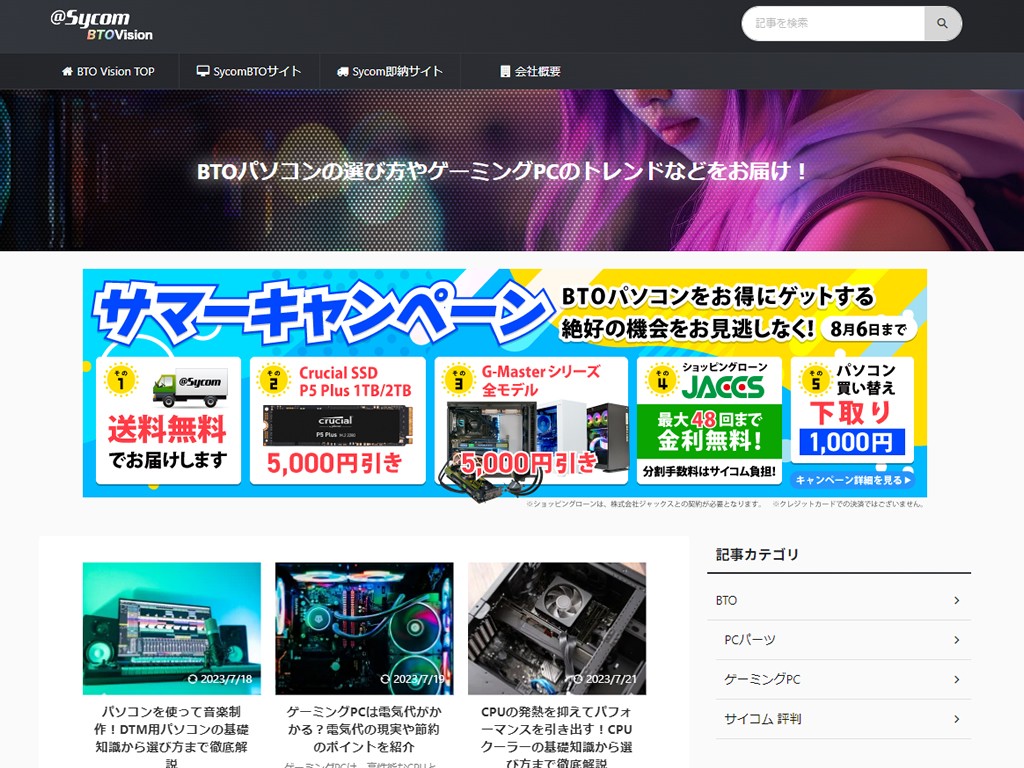
Task: Click the monitor icon beside SycomBTOサイト
Action: (203, 71)
